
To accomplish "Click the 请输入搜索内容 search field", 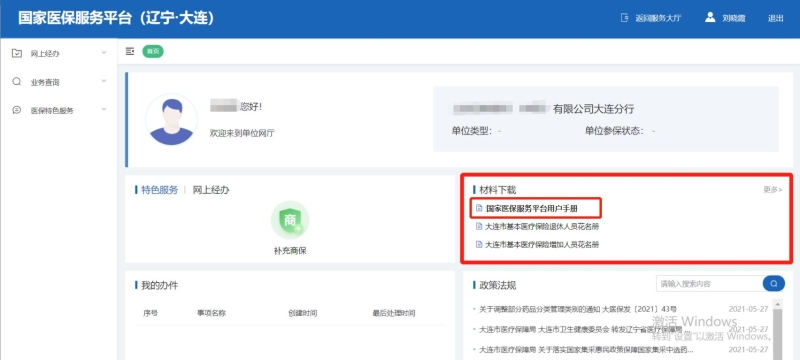I will tap(709, 284).
